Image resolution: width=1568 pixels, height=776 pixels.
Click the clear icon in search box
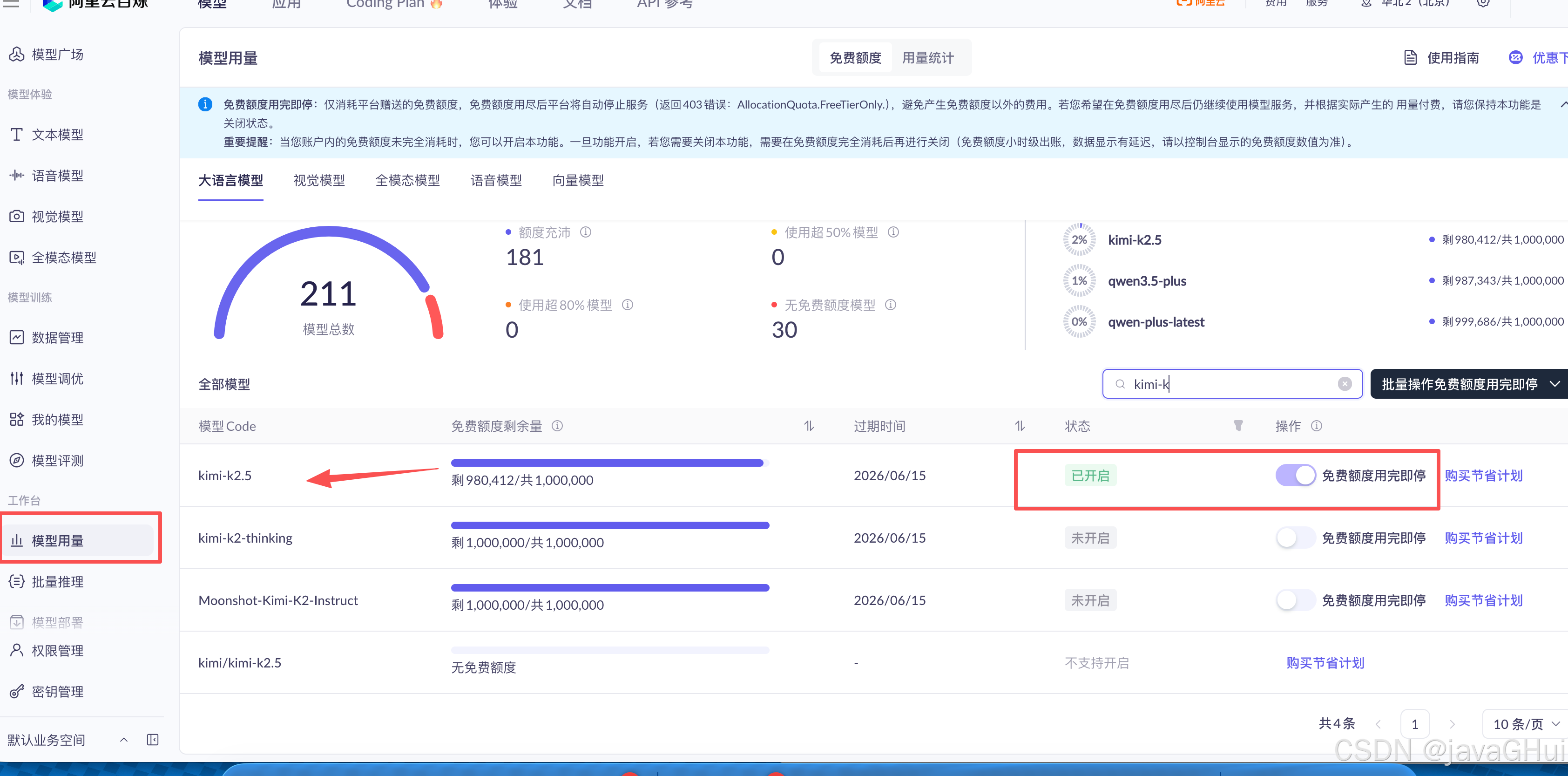(1345, 384)
